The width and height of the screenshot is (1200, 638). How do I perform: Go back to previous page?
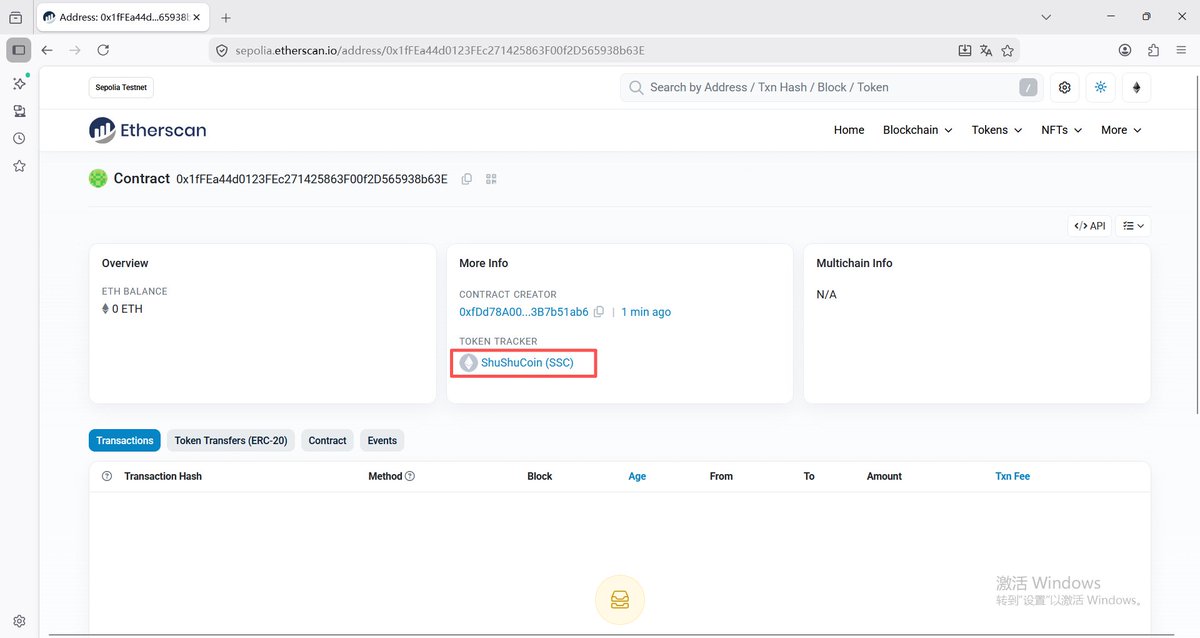[47, 50]
